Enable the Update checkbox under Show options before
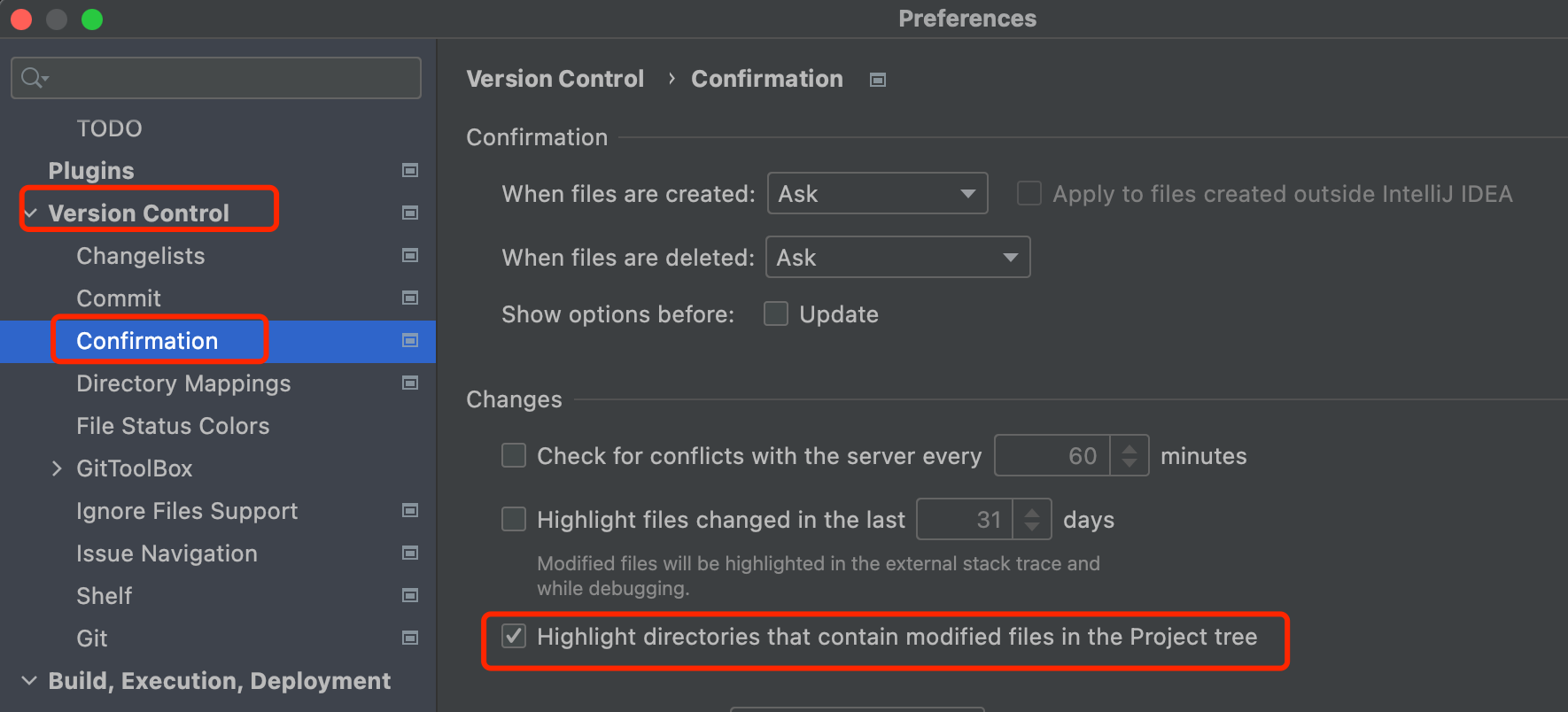The width and height of the screenshot is (1568, 712). coord(776,314)
